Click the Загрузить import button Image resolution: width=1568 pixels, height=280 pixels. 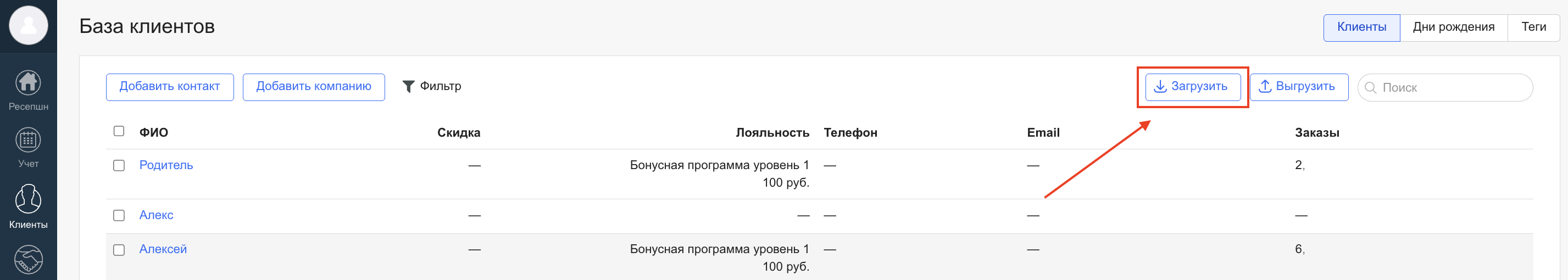coord(1192,86)
